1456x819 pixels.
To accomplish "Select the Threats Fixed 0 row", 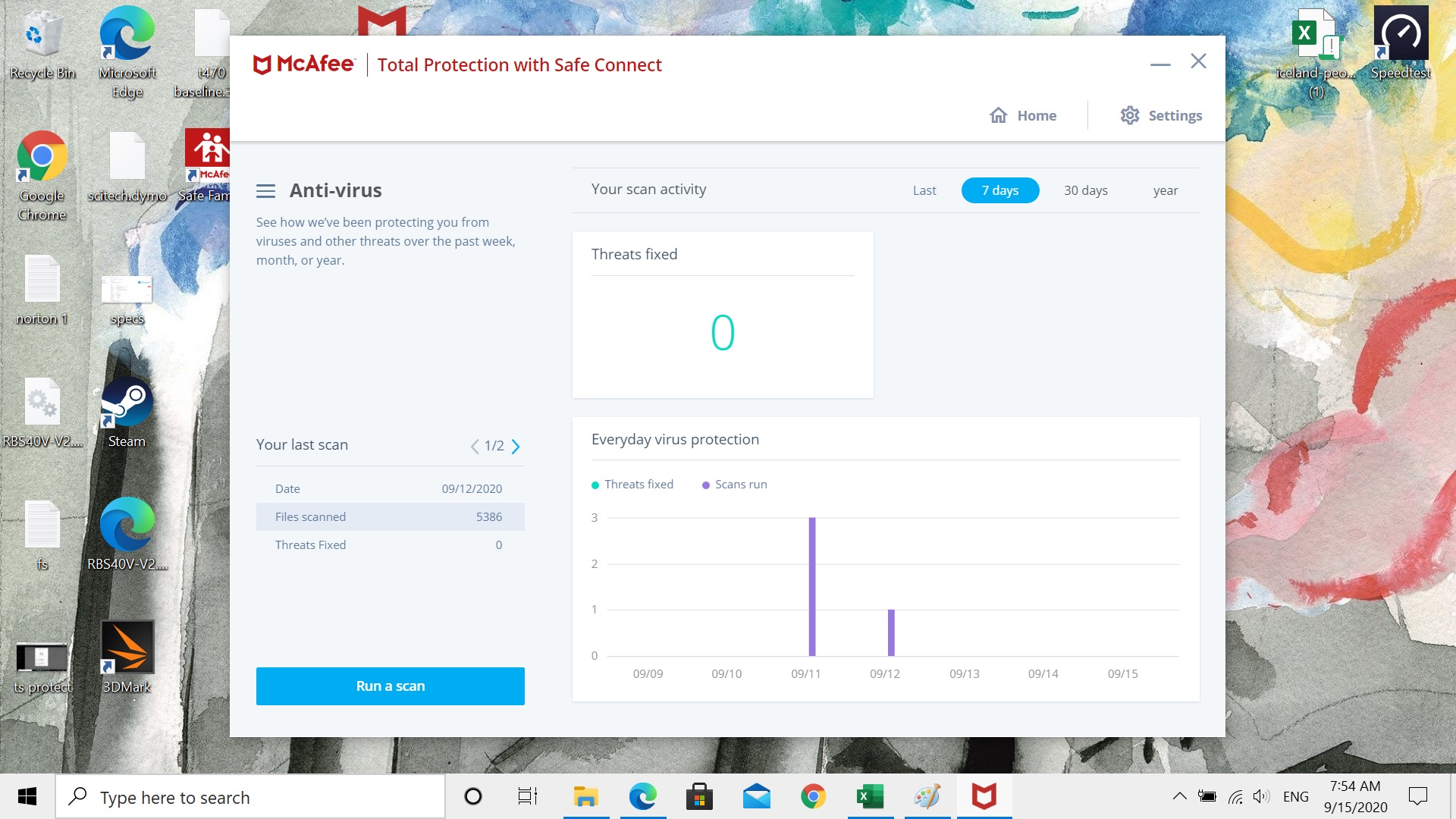I will [x=390, y=544].
